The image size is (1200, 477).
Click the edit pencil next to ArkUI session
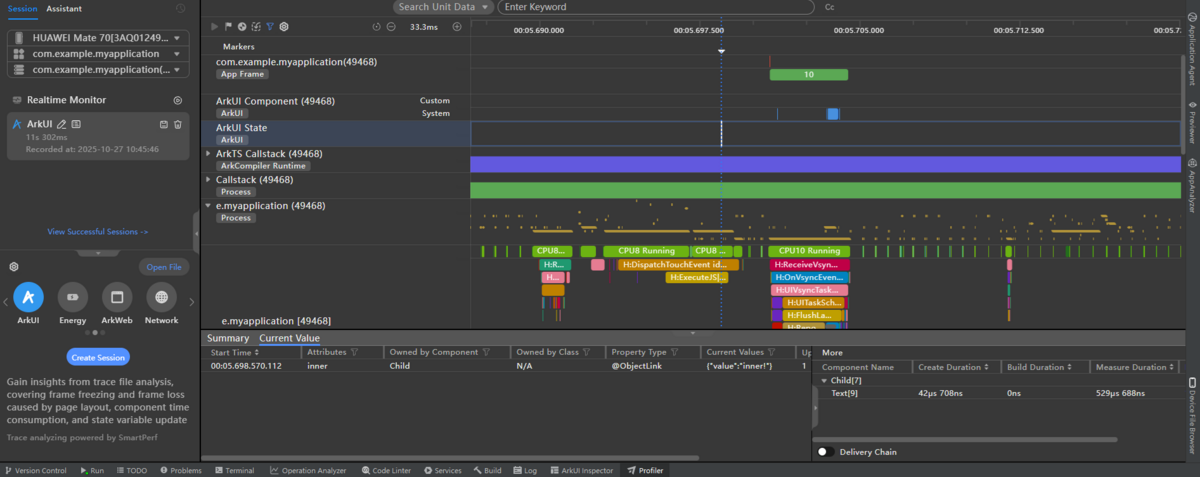point(62,124)
